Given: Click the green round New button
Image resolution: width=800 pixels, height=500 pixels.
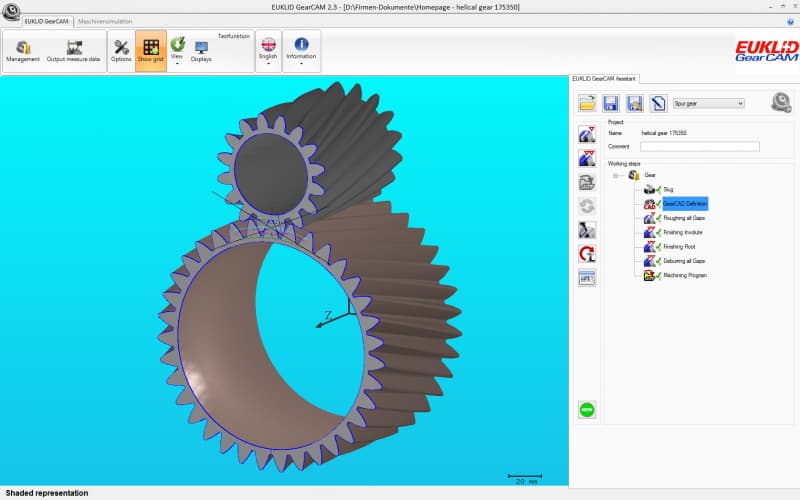Looking at the screenshot, I should [587, 410].
